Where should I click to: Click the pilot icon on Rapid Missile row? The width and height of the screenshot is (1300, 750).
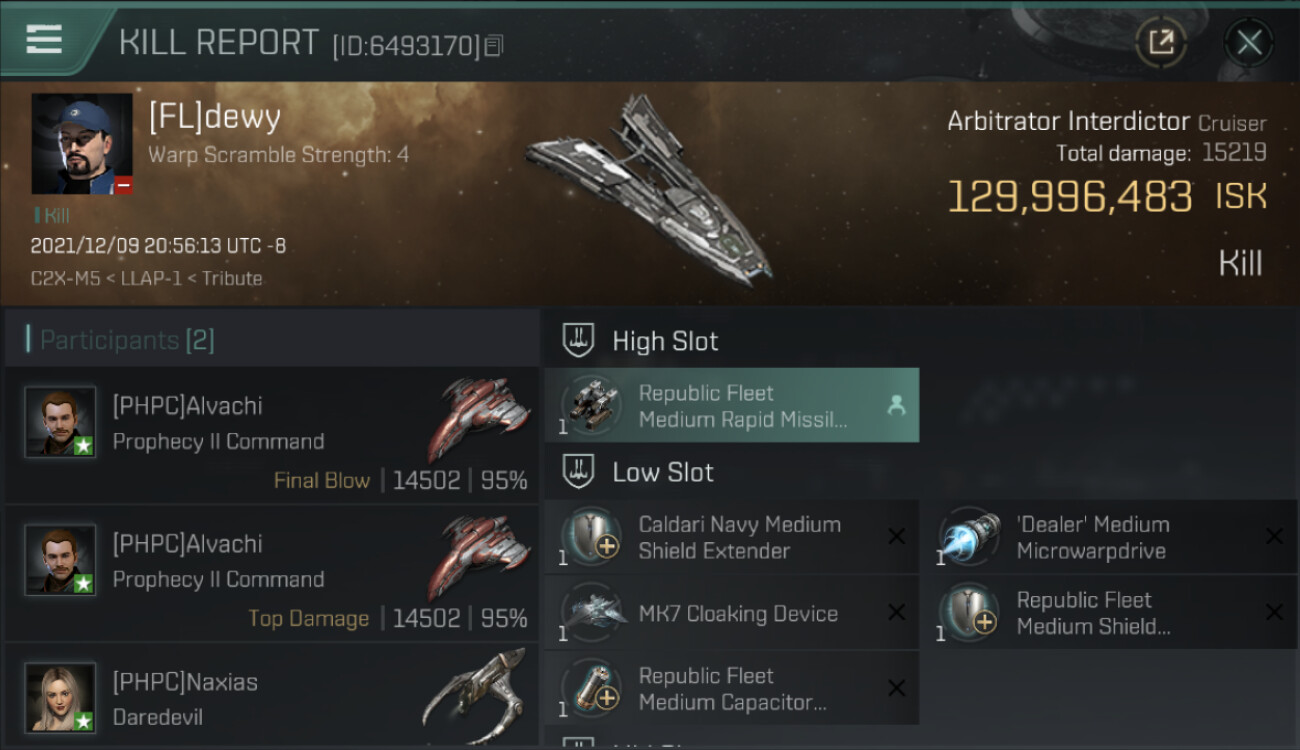click(x=896, y=406)
